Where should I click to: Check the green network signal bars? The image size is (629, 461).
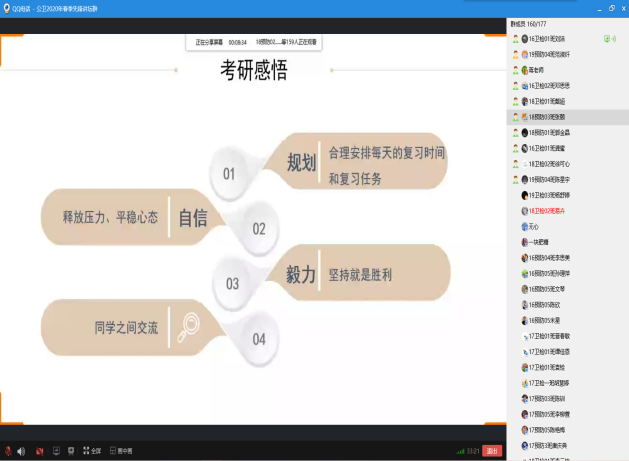pos(460,451)
